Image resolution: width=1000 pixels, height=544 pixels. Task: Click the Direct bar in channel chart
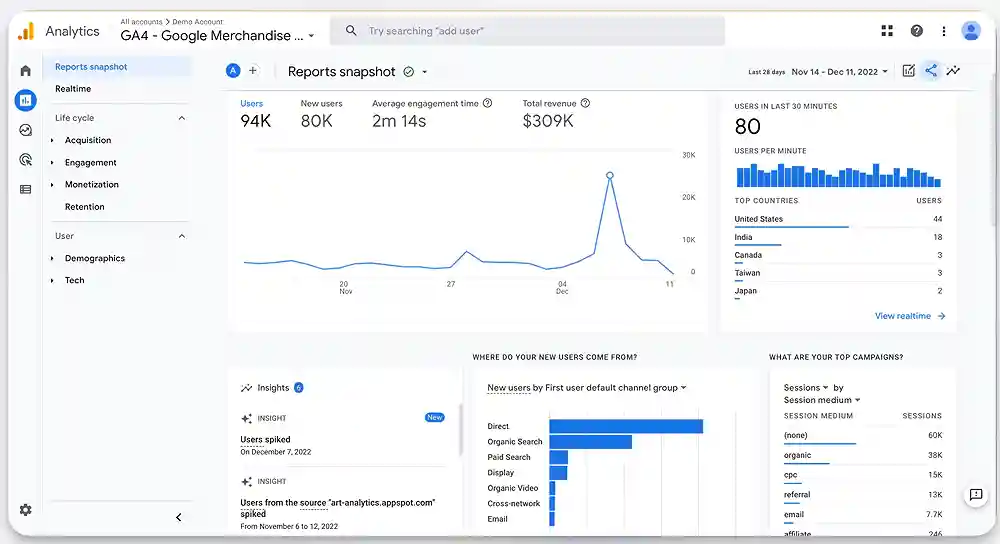point(626,426)
